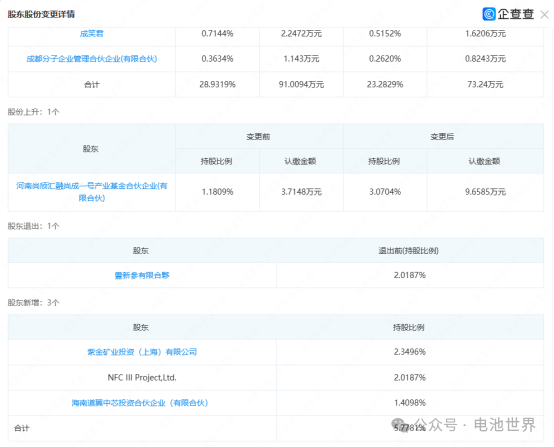Click the 变更前 column header
Image resolution: width=554 pixels, height=447 pixels.
pos(258,136)
